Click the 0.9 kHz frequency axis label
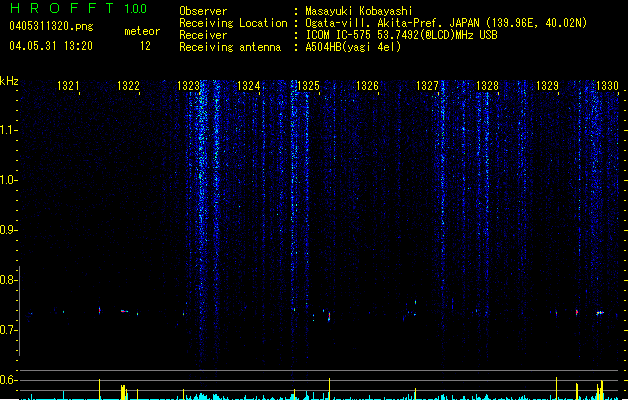Screen dimensions: 629x400 pyautogui.click(x=8, y=230)
